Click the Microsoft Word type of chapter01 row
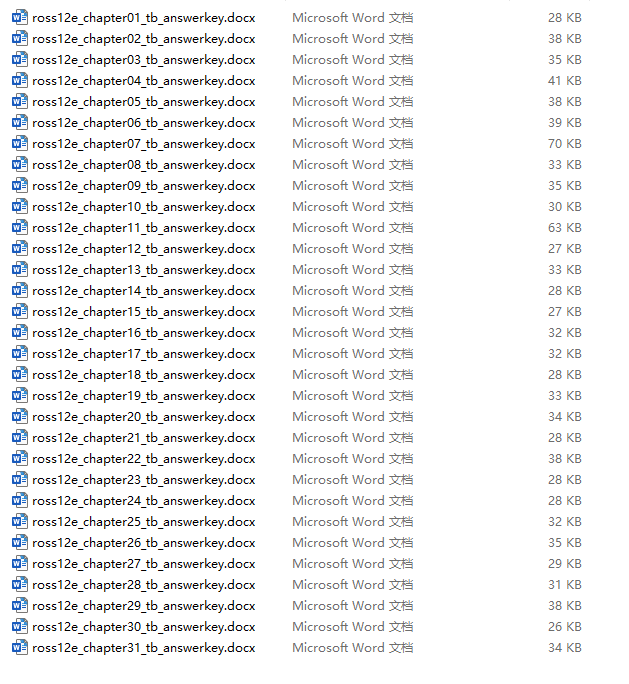 click(352, 18)
